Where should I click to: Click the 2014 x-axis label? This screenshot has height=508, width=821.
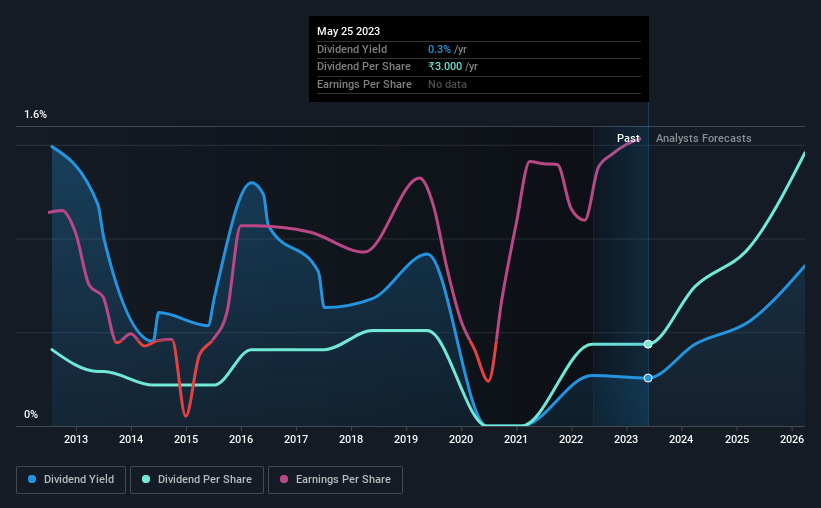pyautogui.click(x=131, y=439)
